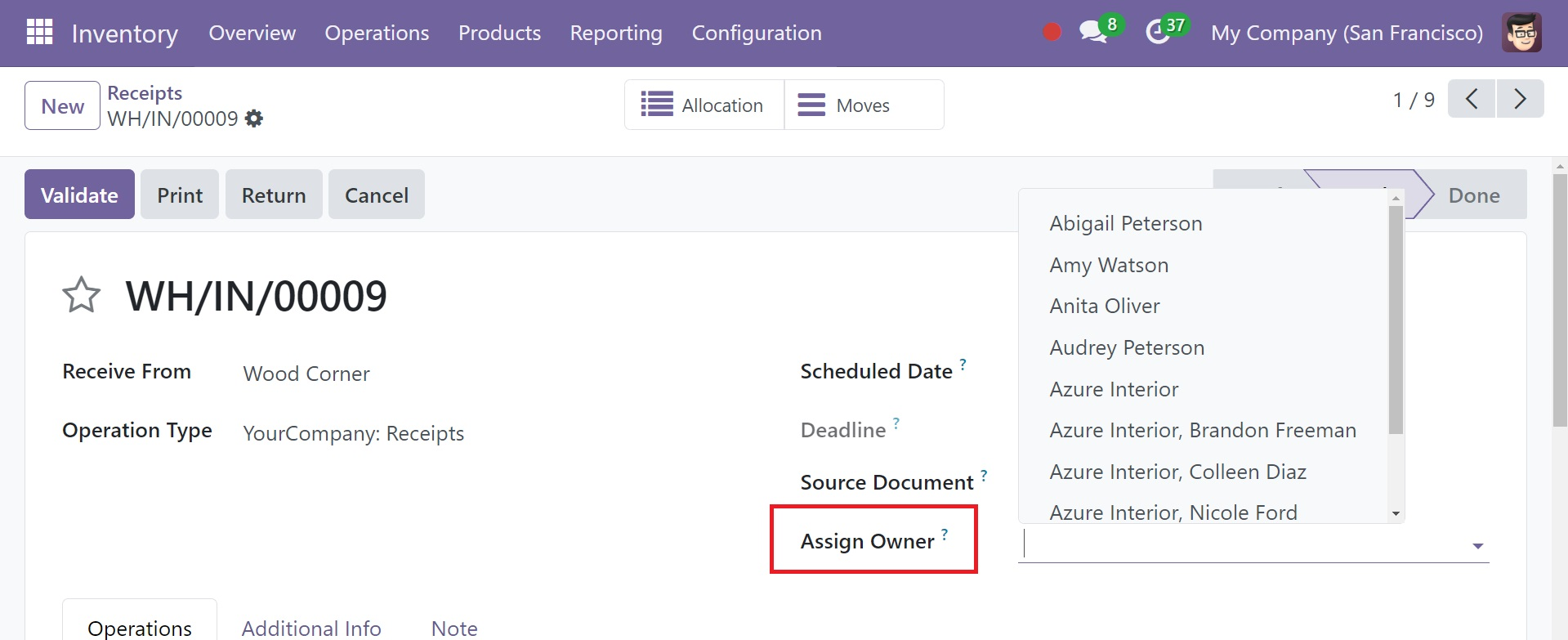This screenshot has width=1568, height=640.
Task: Click the gear icon beside WH/IN/00009
Action: pos(254,119)
